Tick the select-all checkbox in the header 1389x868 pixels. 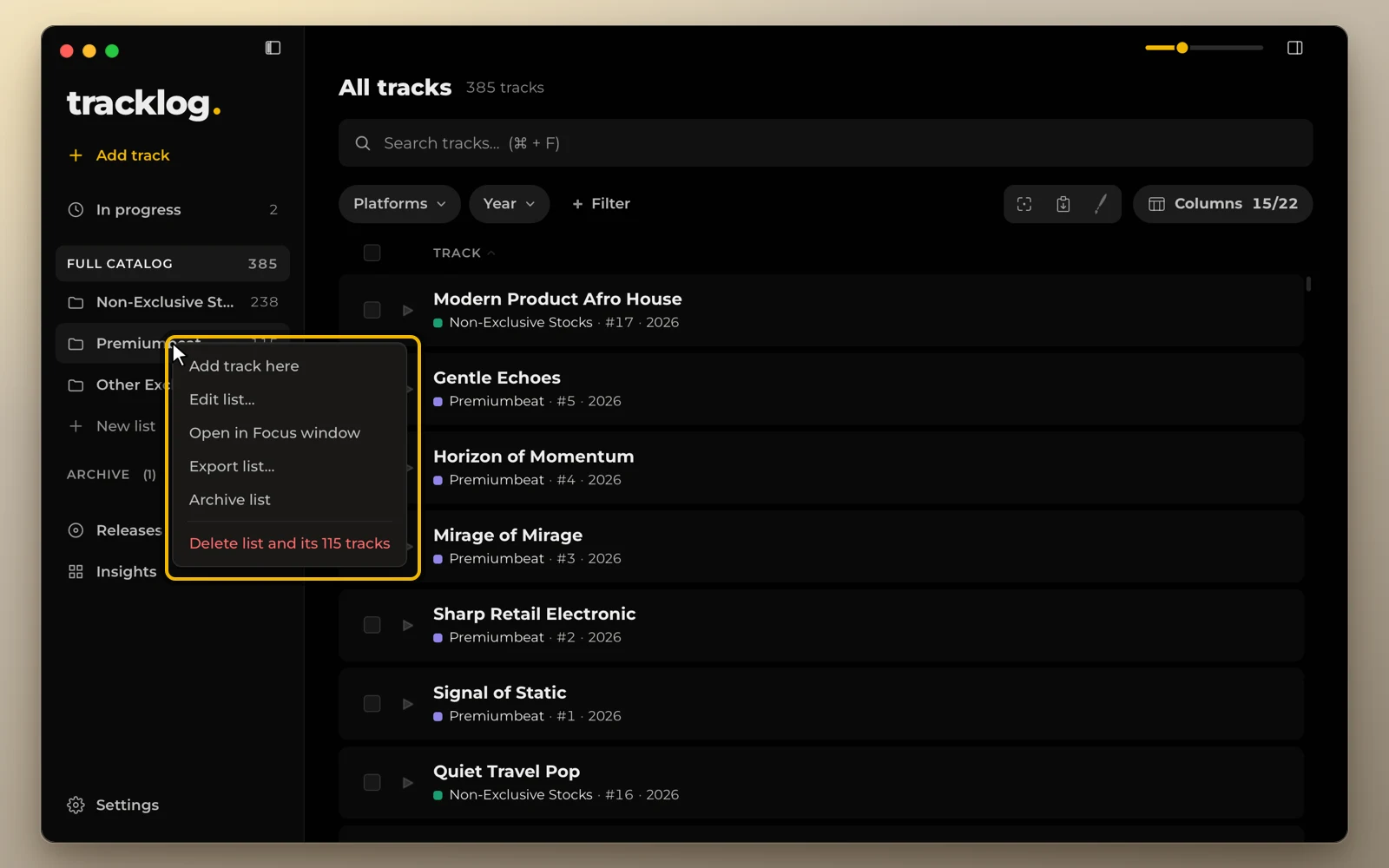point(372,253)
